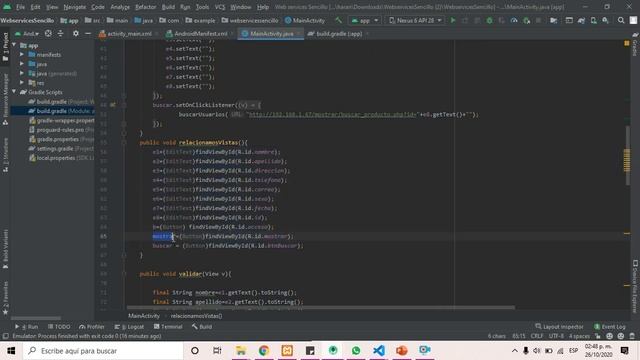Click Attach Debugger to Android Process icon
The height and width of the screenshot is (360, 640).
(527, 20)
